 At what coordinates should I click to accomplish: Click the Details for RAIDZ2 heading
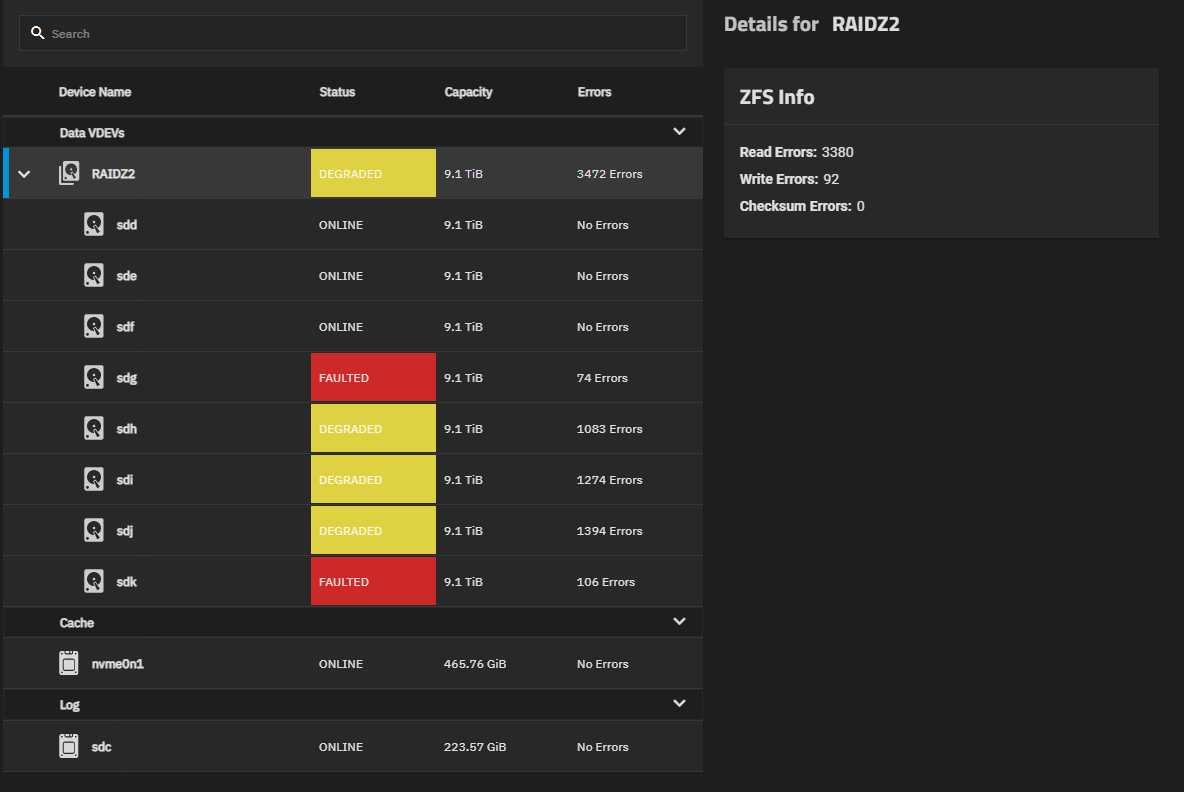click(812, 24)
